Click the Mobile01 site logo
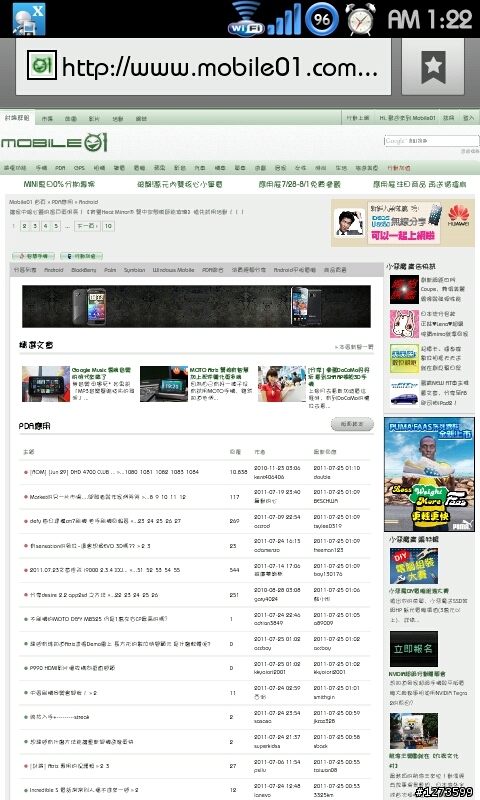Image resolution: width=480 pixels, height=800 pixels. pyautogui.click(x=54, y=143)
